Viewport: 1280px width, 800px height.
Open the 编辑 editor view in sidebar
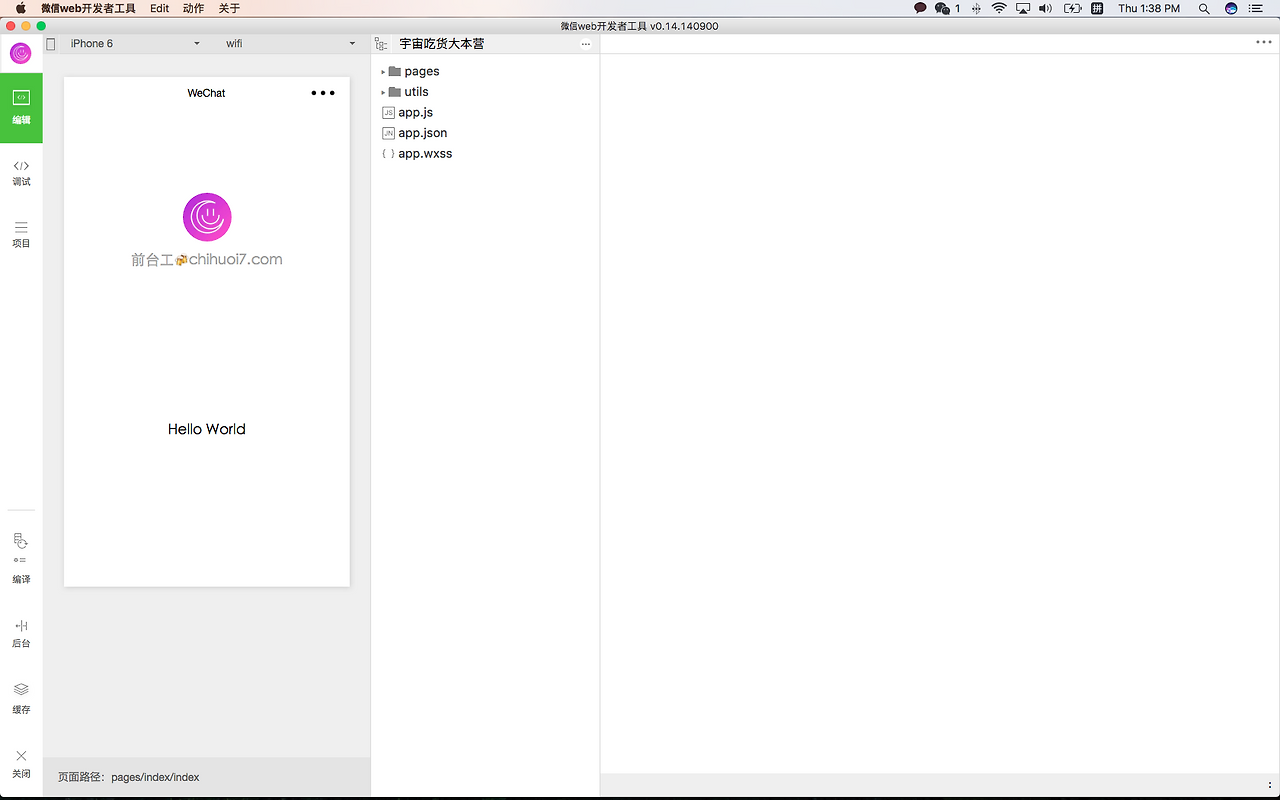point(21,108)
